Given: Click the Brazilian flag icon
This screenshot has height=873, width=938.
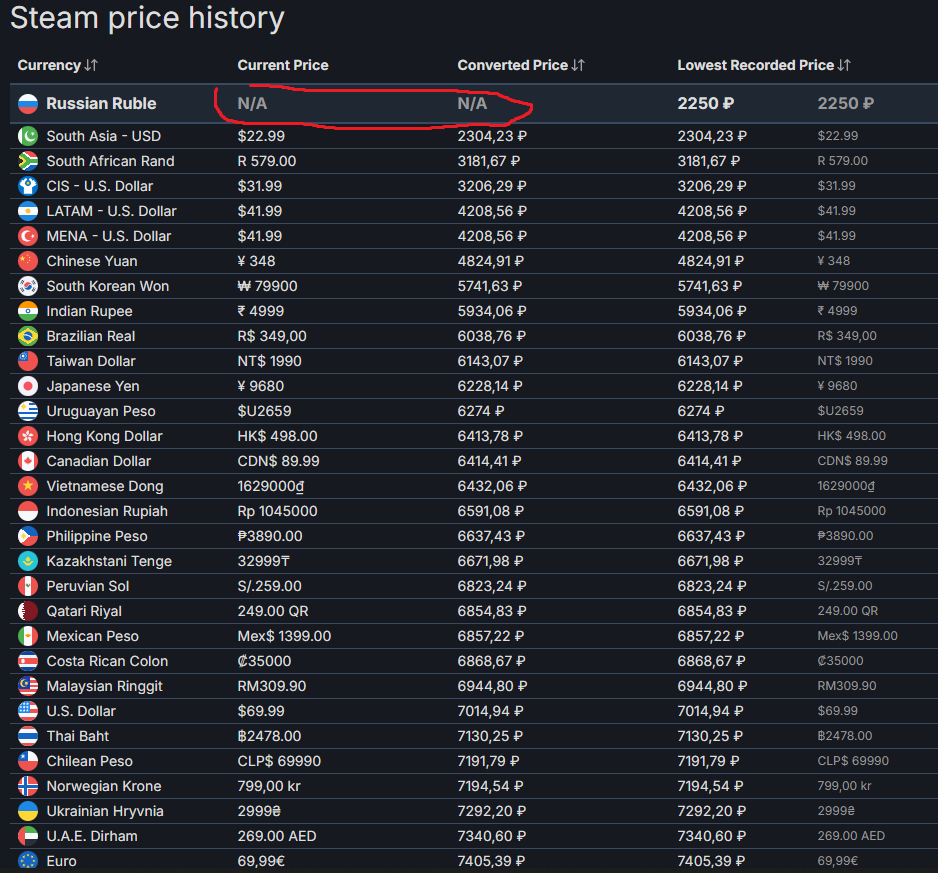Looking at the screenshot, I should coord(28,336).
